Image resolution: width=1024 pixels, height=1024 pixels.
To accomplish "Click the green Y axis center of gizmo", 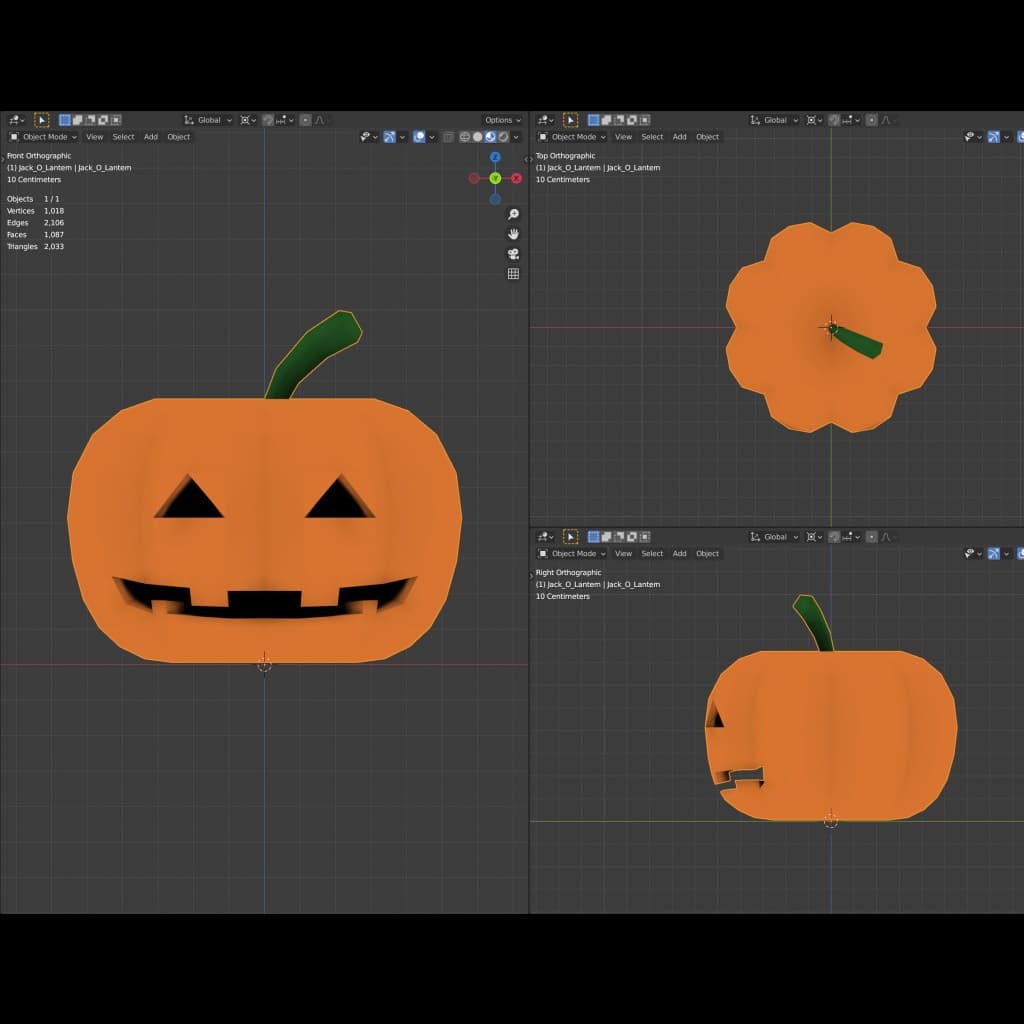I will [495, 178].
